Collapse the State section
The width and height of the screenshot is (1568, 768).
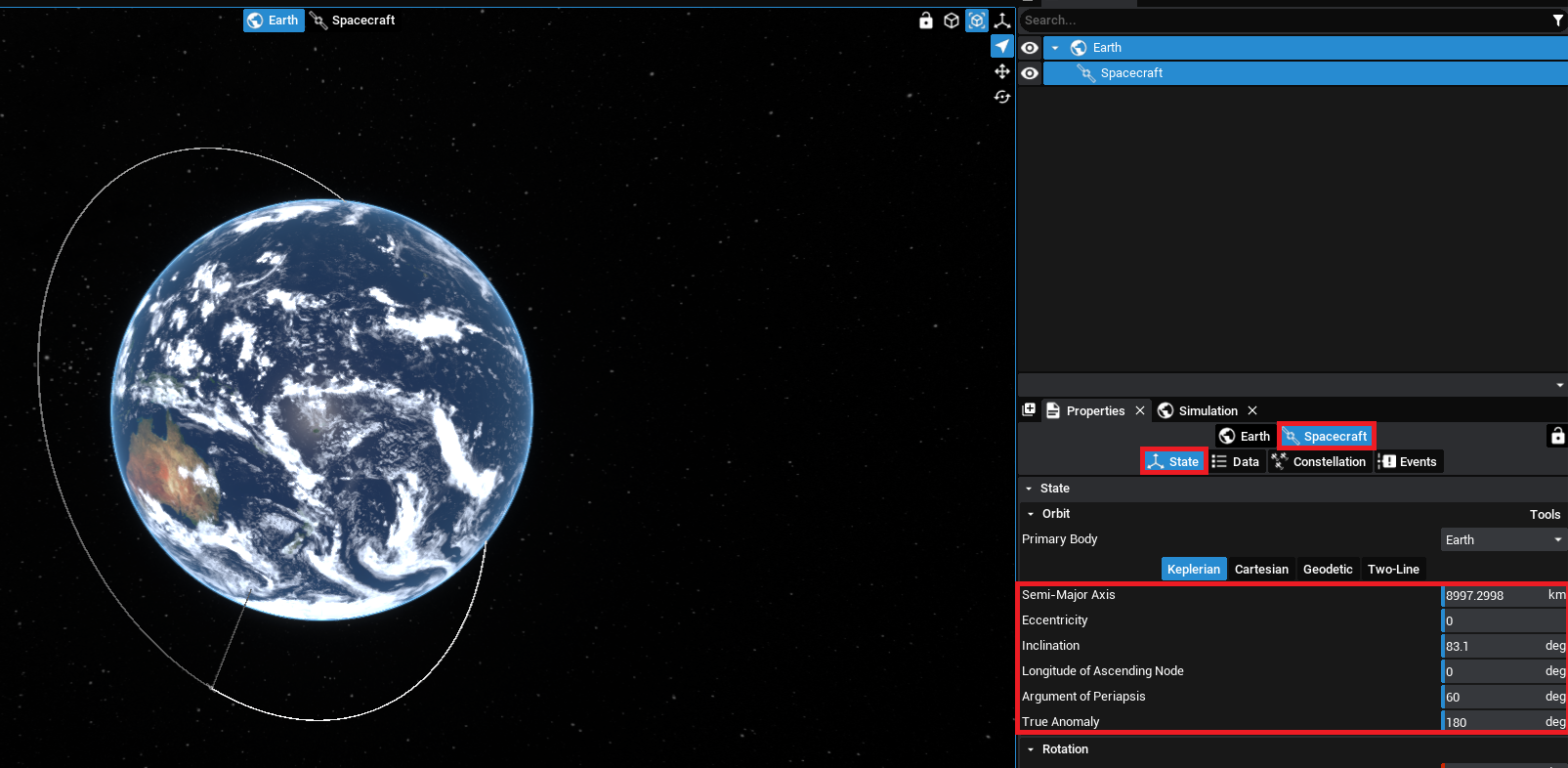(1029, 489)
